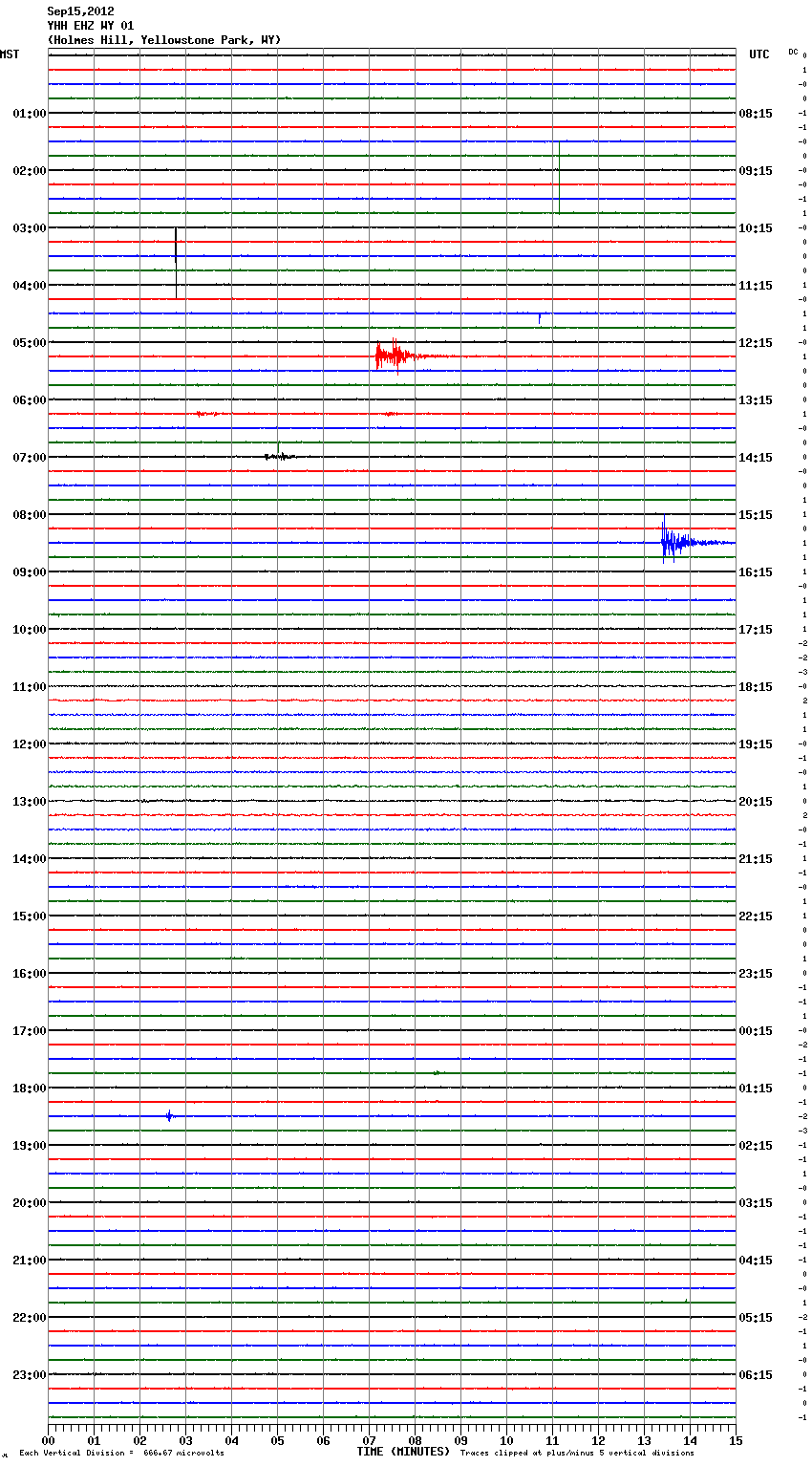Click the 02:15 UTC row label

[756, 1146]
